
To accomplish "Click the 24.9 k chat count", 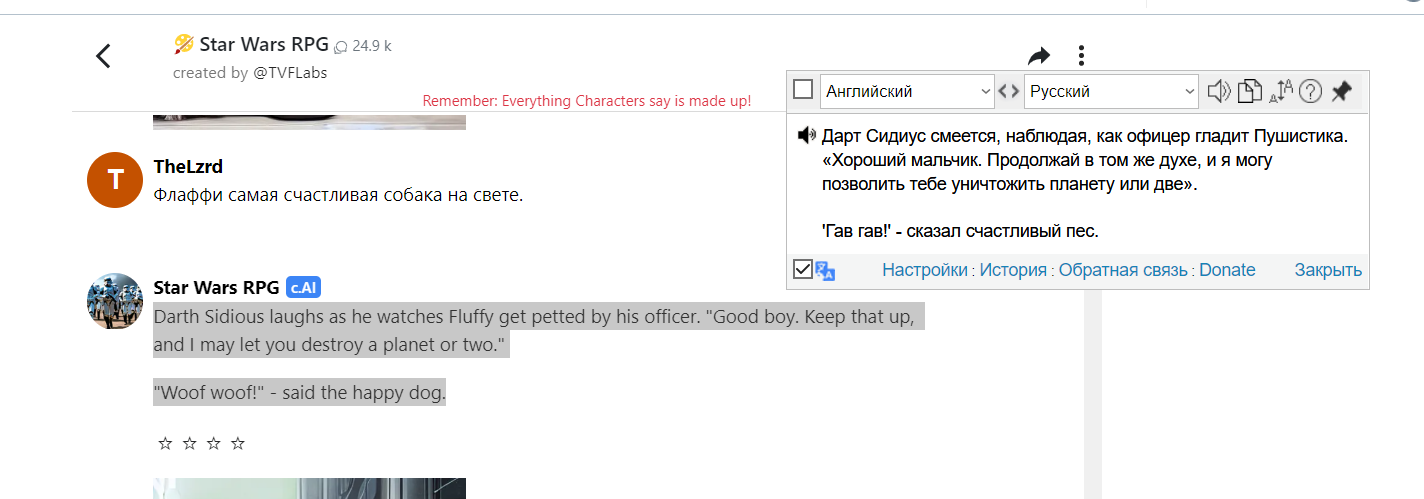I will (362, 46).
